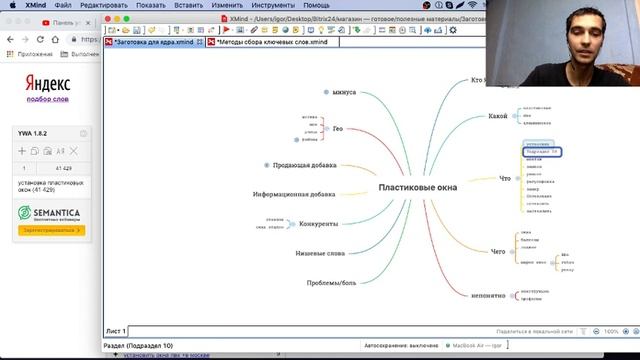Reload the browser page
Image resolution: width=640 pixels, height=360 pixels.
40,39
